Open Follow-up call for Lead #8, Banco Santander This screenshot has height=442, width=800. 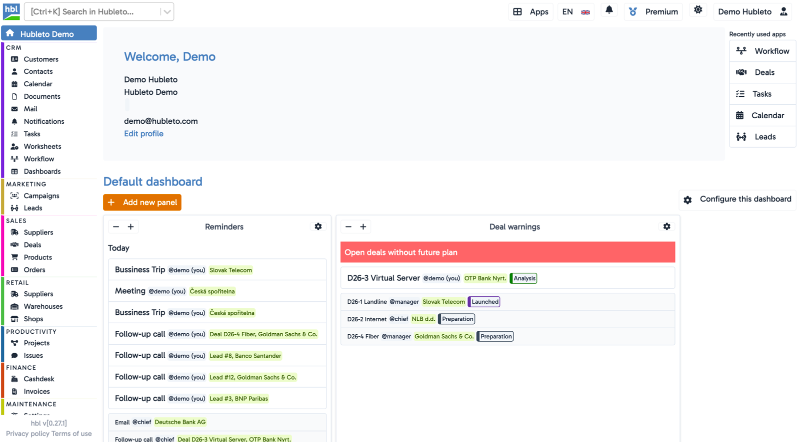click(217, 355)
